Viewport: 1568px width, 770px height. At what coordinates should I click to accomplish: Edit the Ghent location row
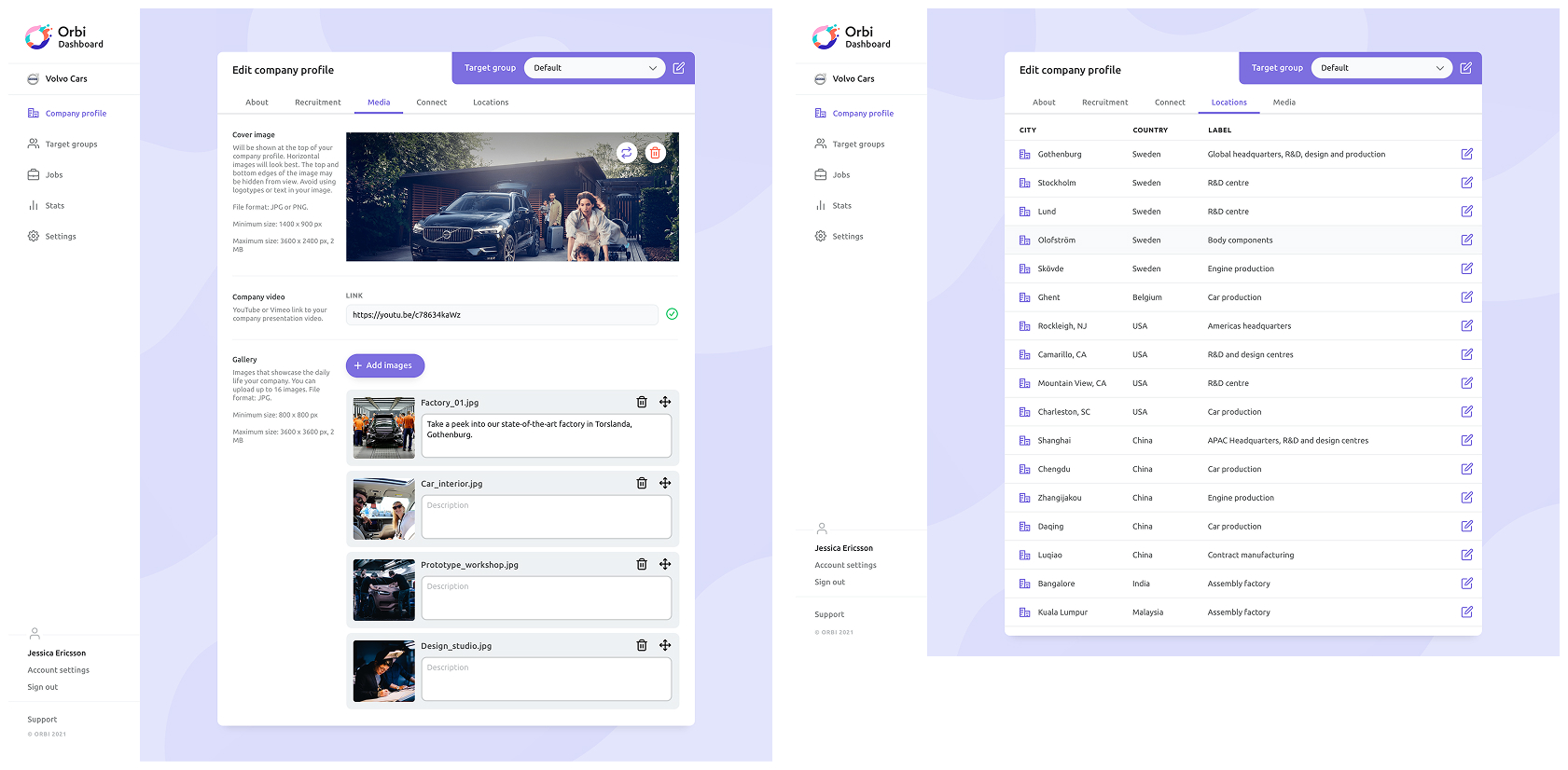1467,297
